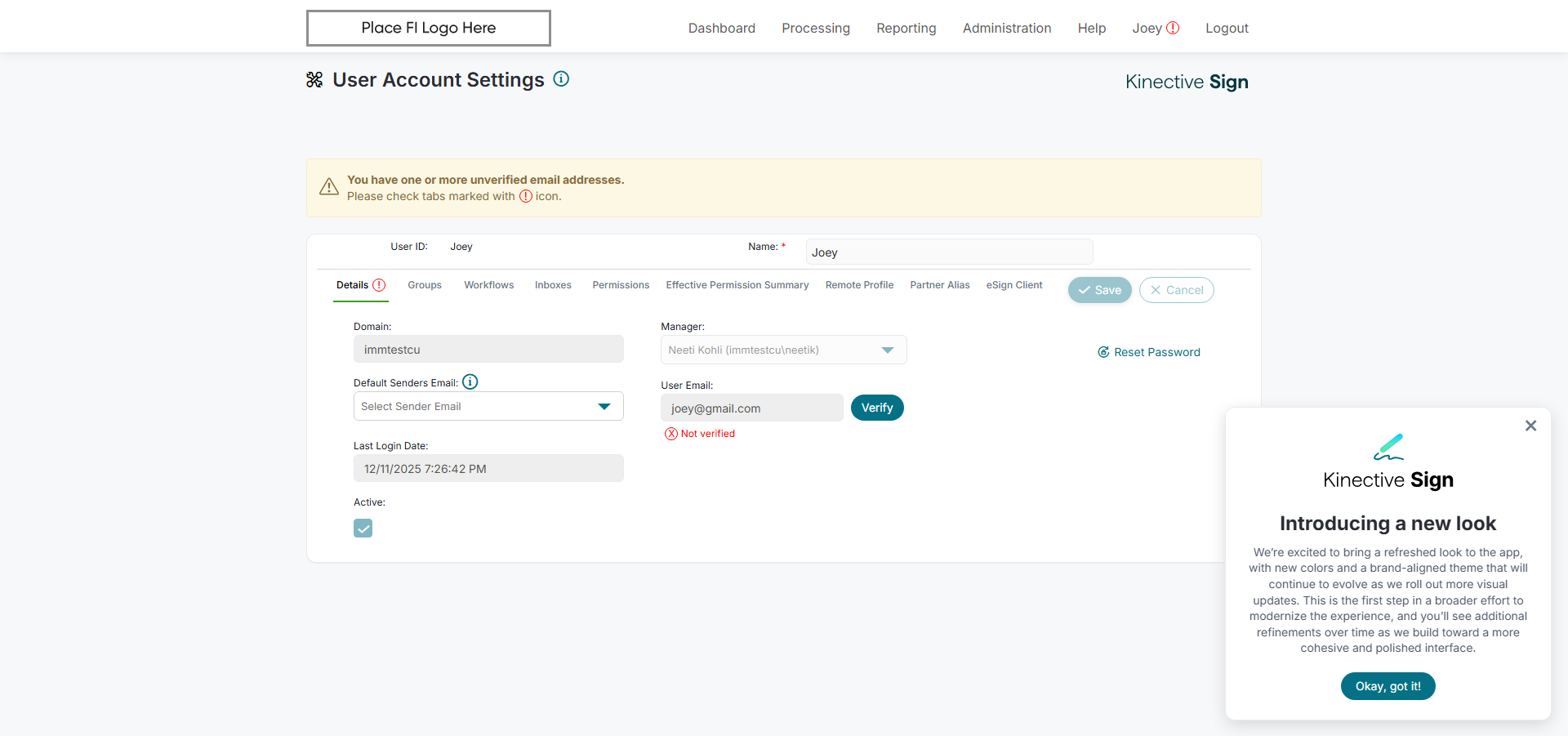Click the Name input field containing Joey
The image size is (1568, 736).
point(949,252)
